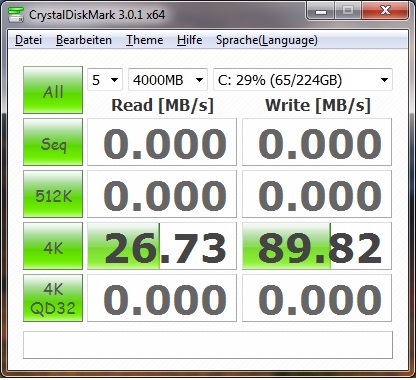420x380 pixels.
Task: Start the Seq sequential test
Action: (x=53, y=142)
